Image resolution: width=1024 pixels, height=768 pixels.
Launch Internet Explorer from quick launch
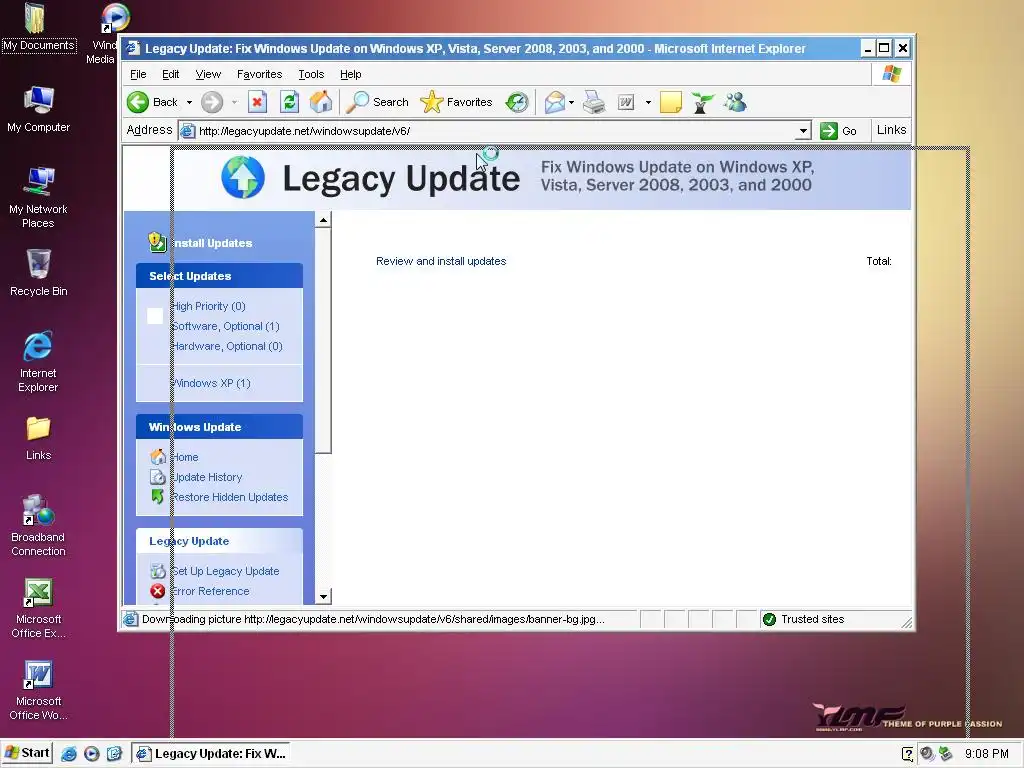point(69,754)
